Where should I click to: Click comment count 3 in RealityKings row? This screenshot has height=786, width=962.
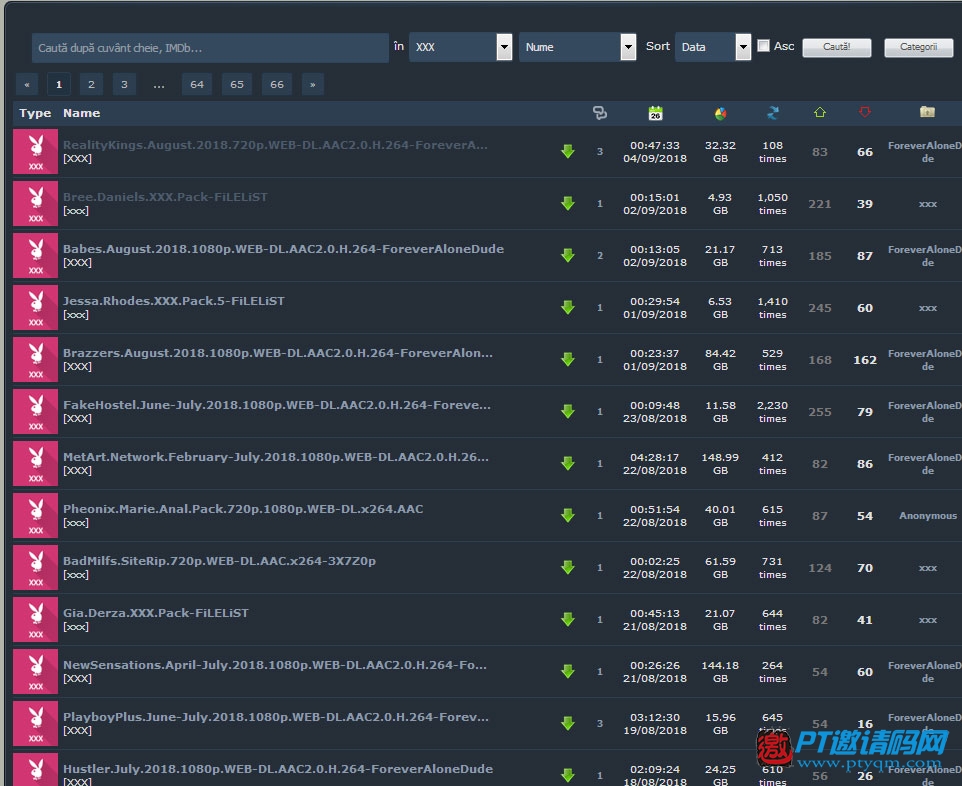(x=600, y=152)
